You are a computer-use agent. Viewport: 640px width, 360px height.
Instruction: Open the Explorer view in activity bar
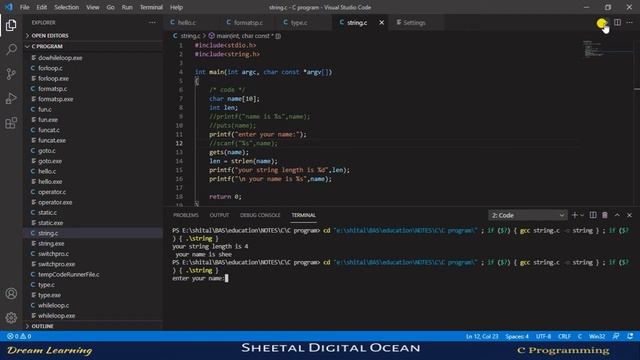tap(11, 25)
